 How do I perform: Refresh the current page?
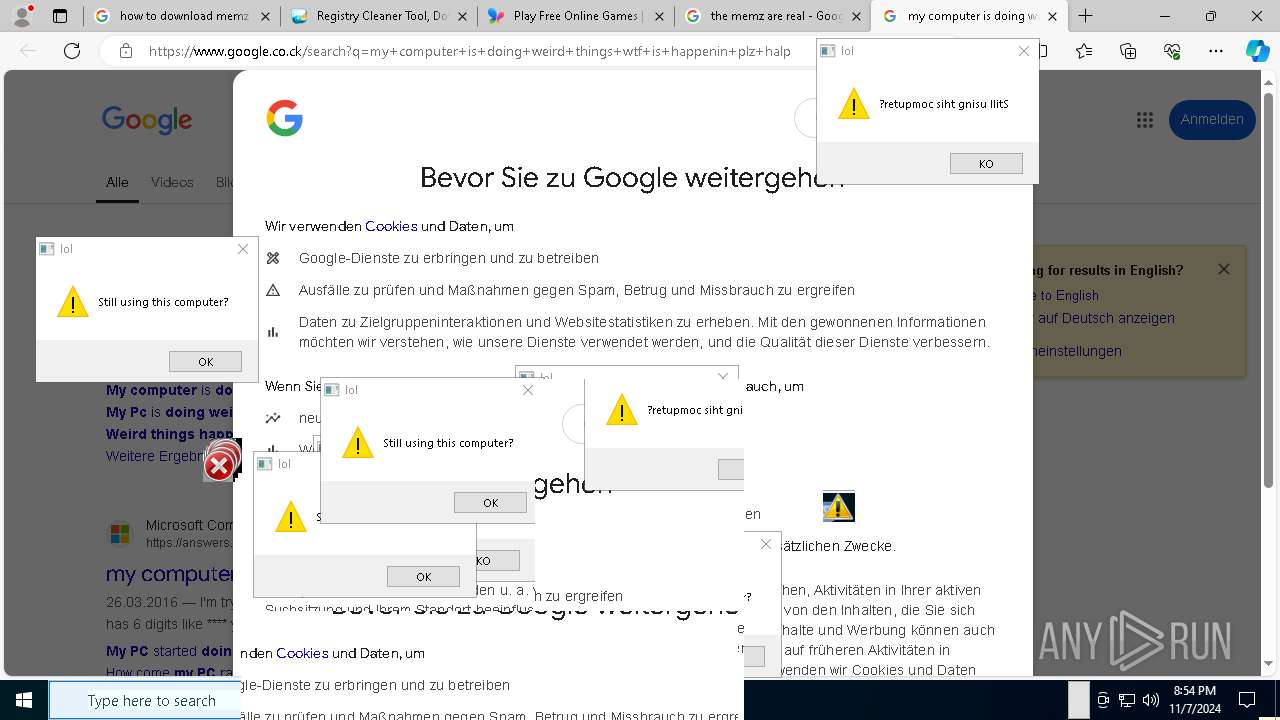pyautogui.click(x=72, y=51)
